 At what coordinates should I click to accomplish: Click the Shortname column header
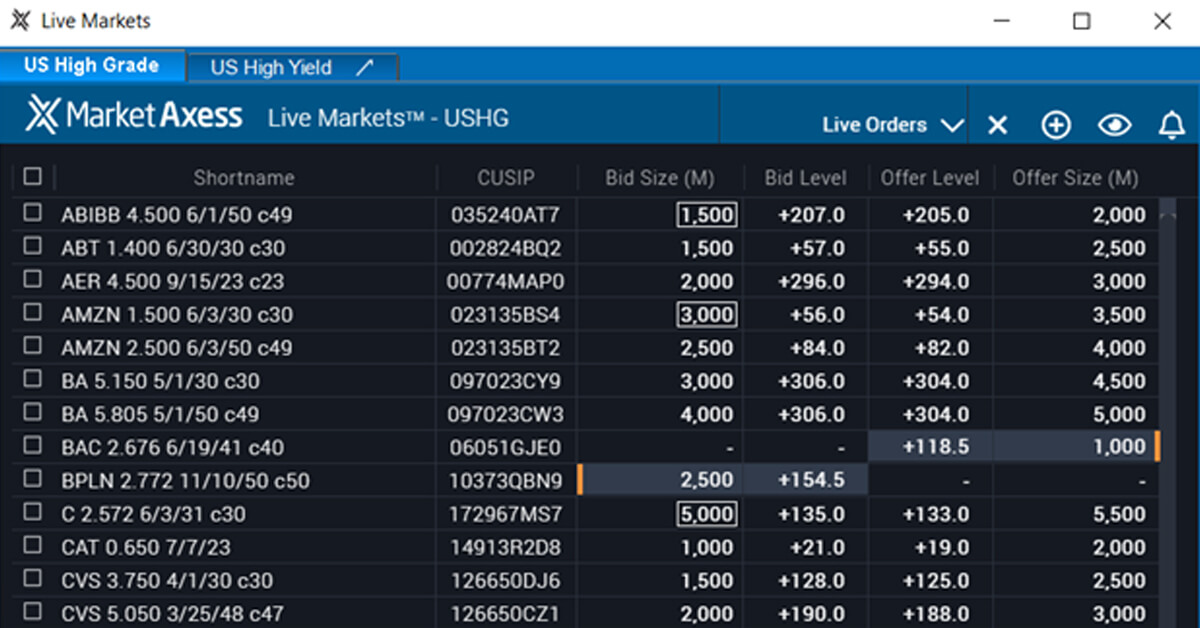pyautogui.click(x=244, y=177)
